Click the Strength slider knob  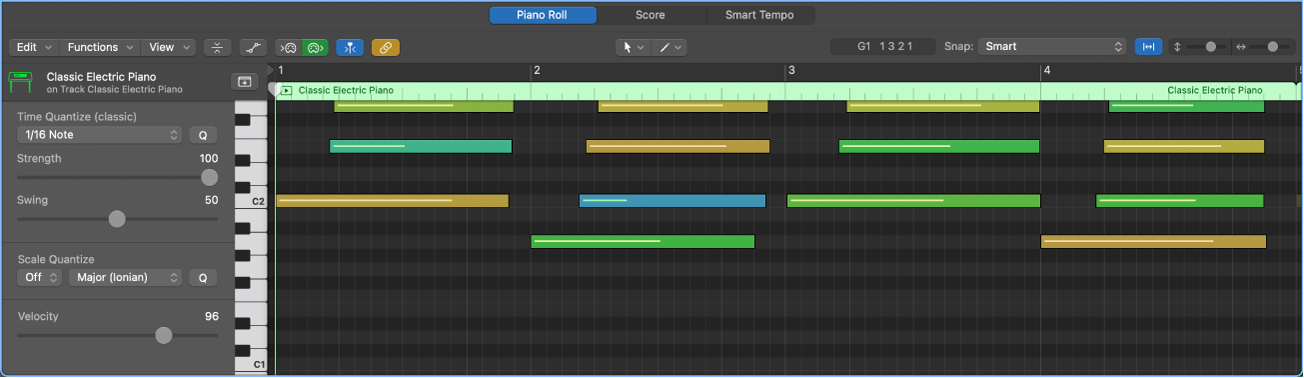[209, 177]
